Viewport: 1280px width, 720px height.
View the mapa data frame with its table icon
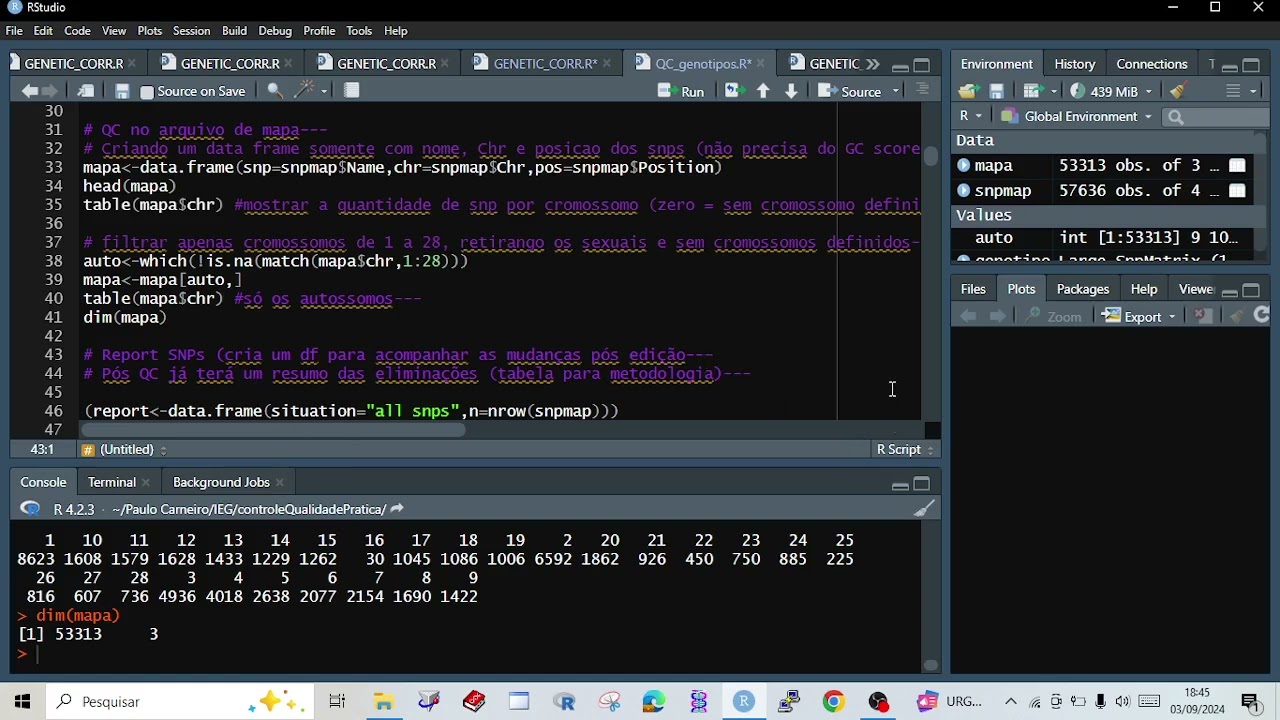pyautogui.click(x=1237, y=166)
